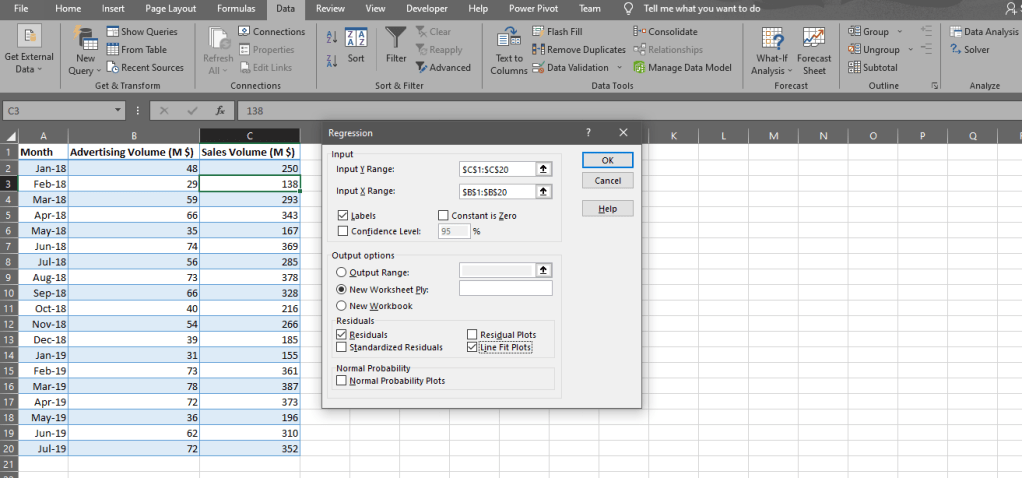Select the Output Range radio button
The height and width of the screenshot is (478, 1022).
[x=343, y=272]
